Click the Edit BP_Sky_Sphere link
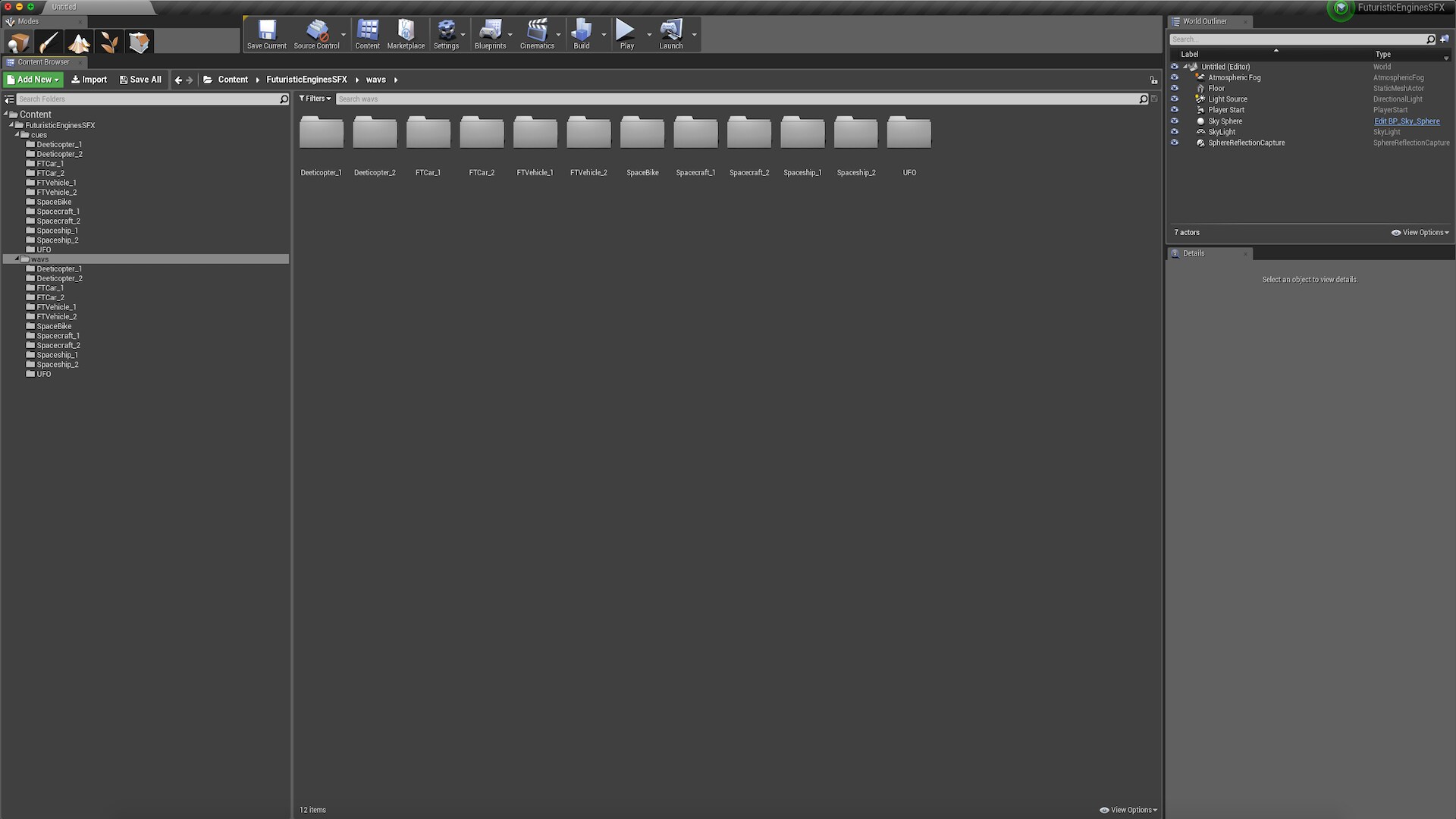This screenshot has width=1456, height=819. pos(1407,121)
